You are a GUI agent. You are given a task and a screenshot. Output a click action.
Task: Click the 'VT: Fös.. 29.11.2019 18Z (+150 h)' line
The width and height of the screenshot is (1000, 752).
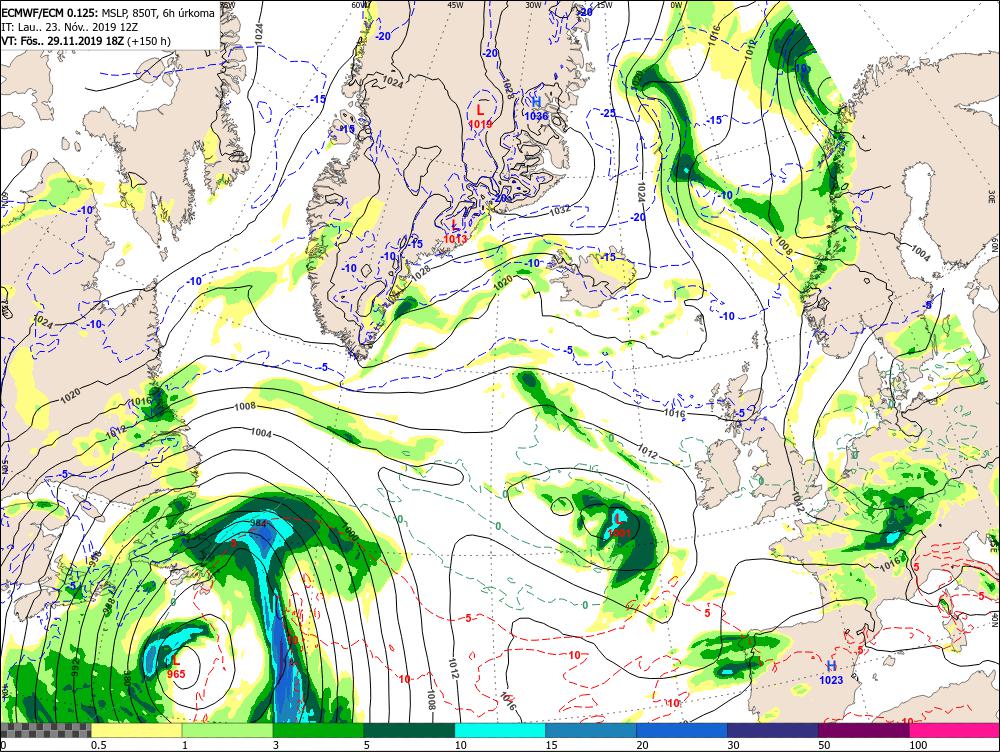click(86, 41)
